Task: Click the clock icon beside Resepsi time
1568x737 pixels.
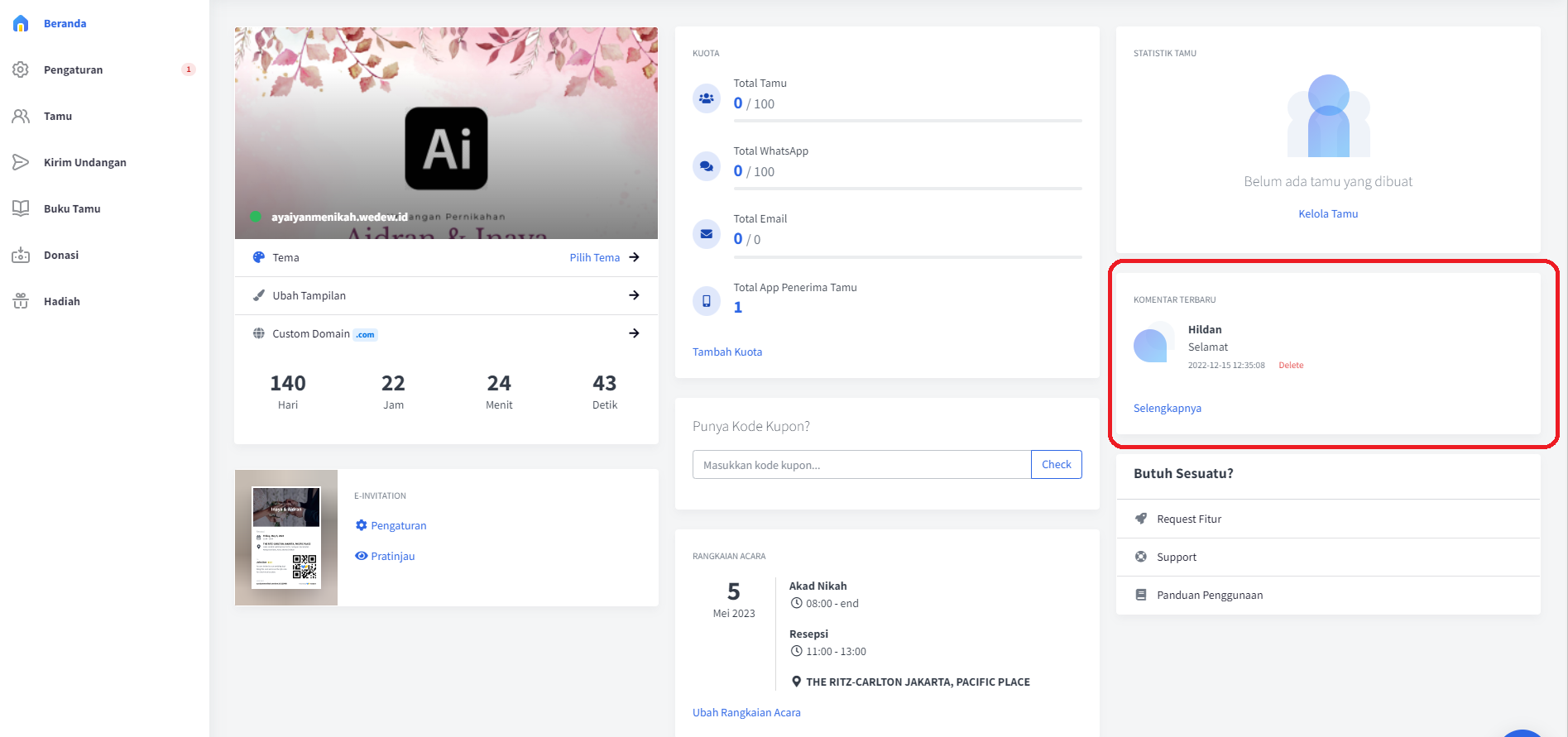Action: 796,651
